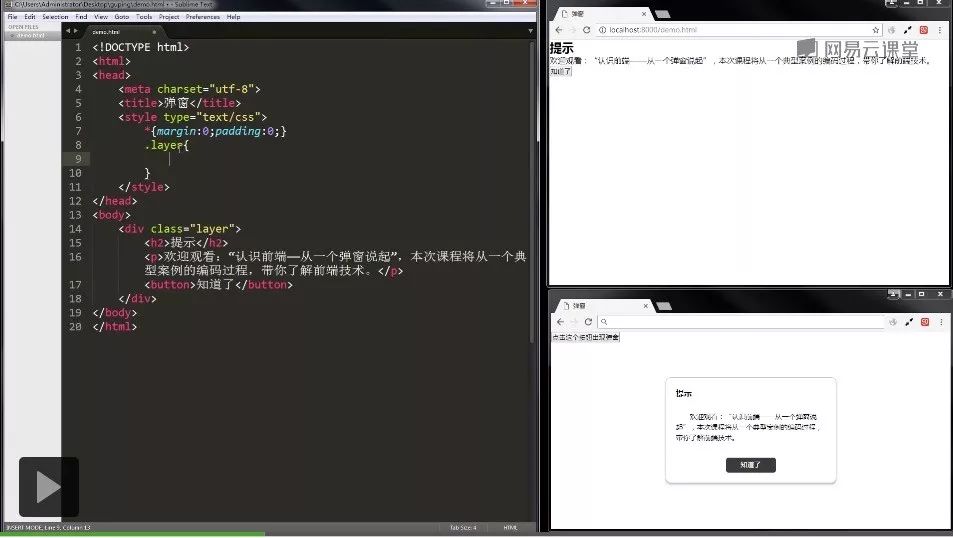
Task: Open the Preferences menu
Action: click(x=202, y=17)
